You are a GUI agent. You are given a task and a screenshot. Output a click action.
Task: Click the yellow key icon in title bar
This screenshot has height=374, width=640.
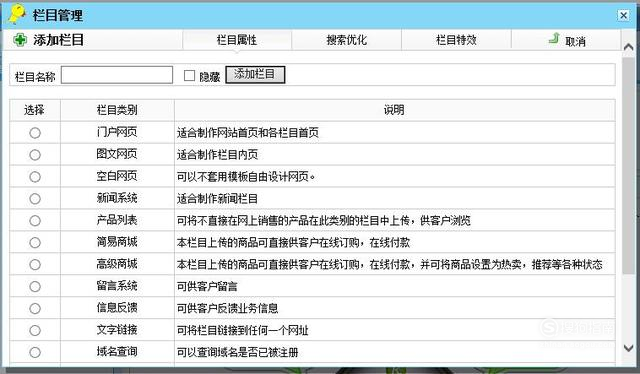(x=17, y=14)
